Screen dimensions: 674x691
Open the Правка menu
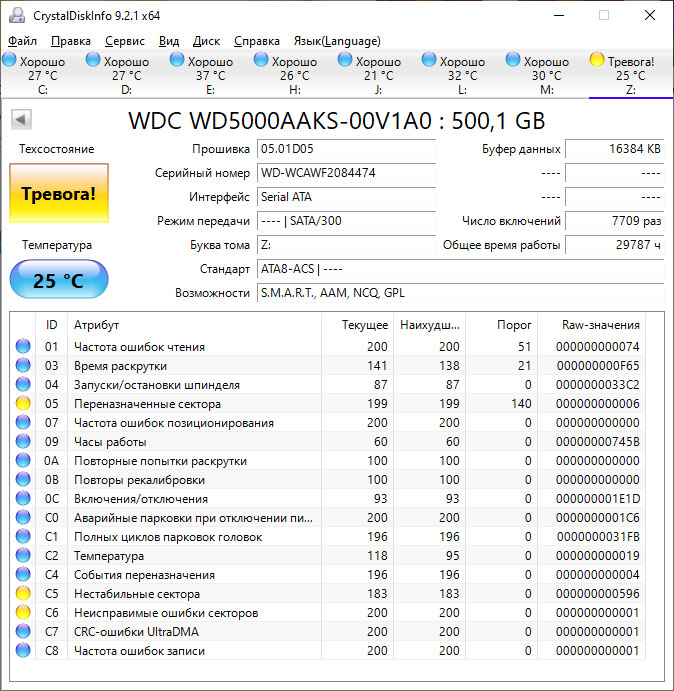click(71, 41)
